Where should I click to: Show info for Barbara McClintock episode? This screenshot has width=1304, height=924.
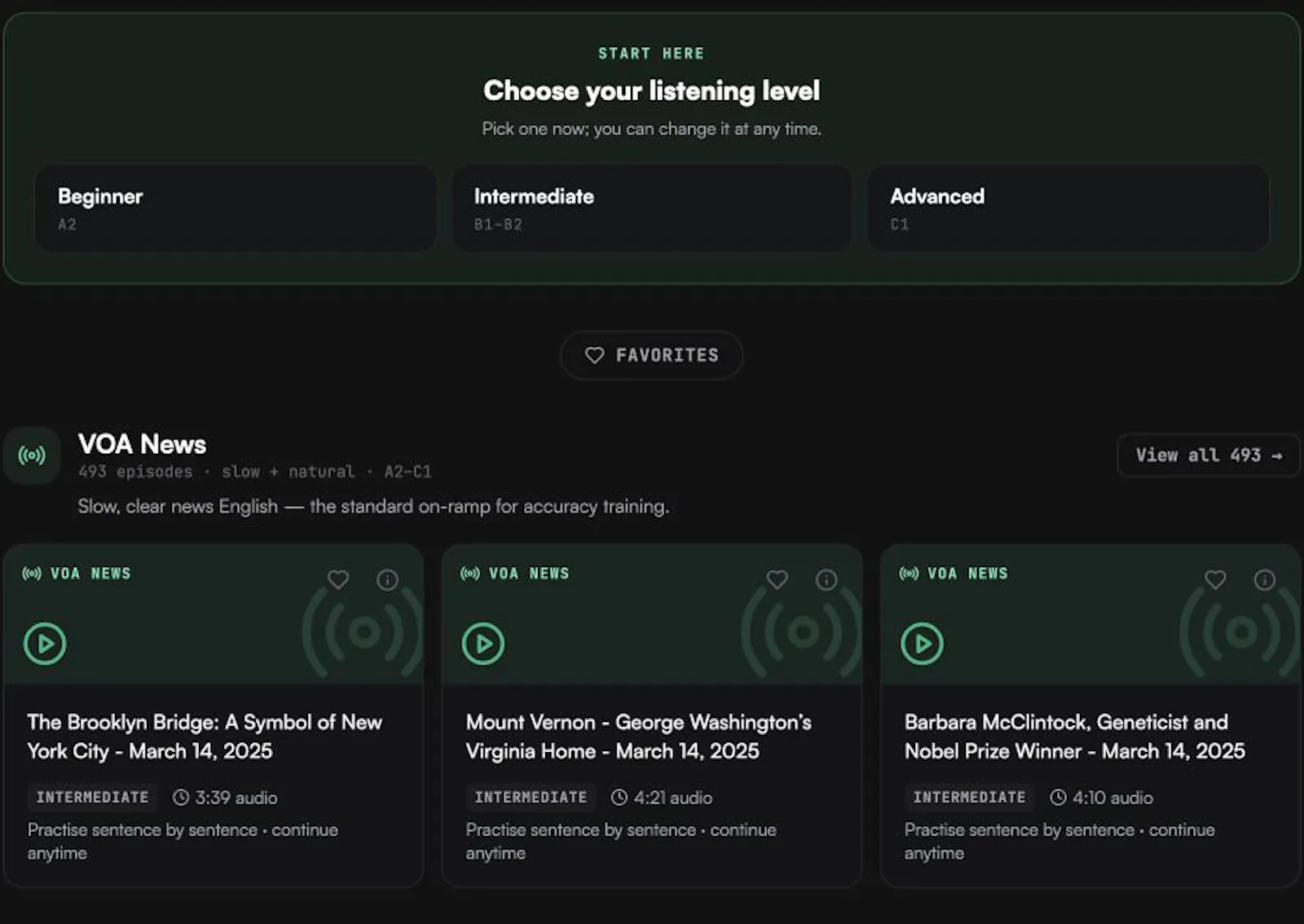pyautogui.click(x=1264, y=579)
